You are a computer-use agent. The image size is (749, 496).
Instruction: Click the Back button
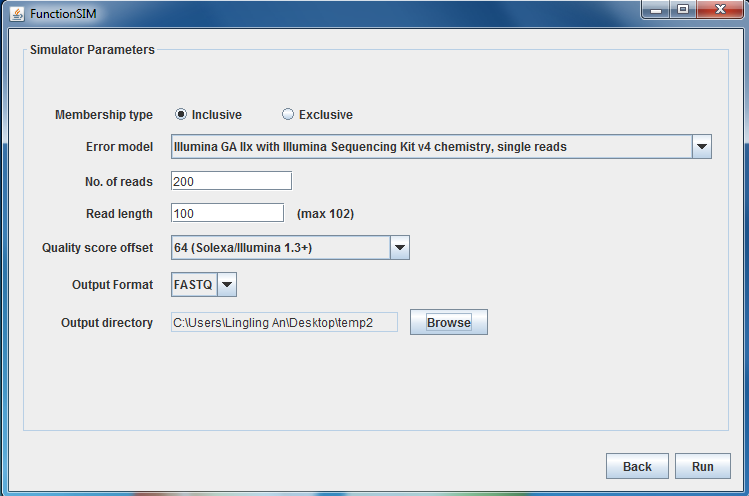(637, 466)
